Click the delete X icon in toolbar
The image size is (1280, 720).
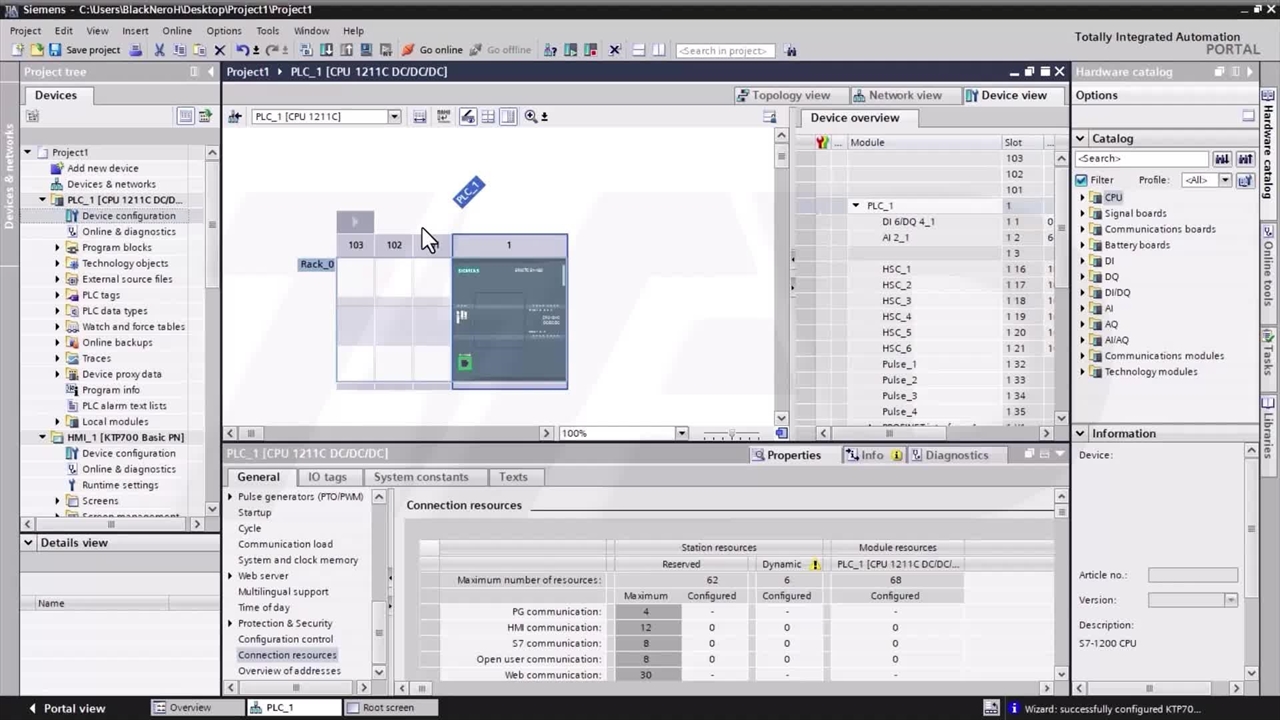click(220, 50)
